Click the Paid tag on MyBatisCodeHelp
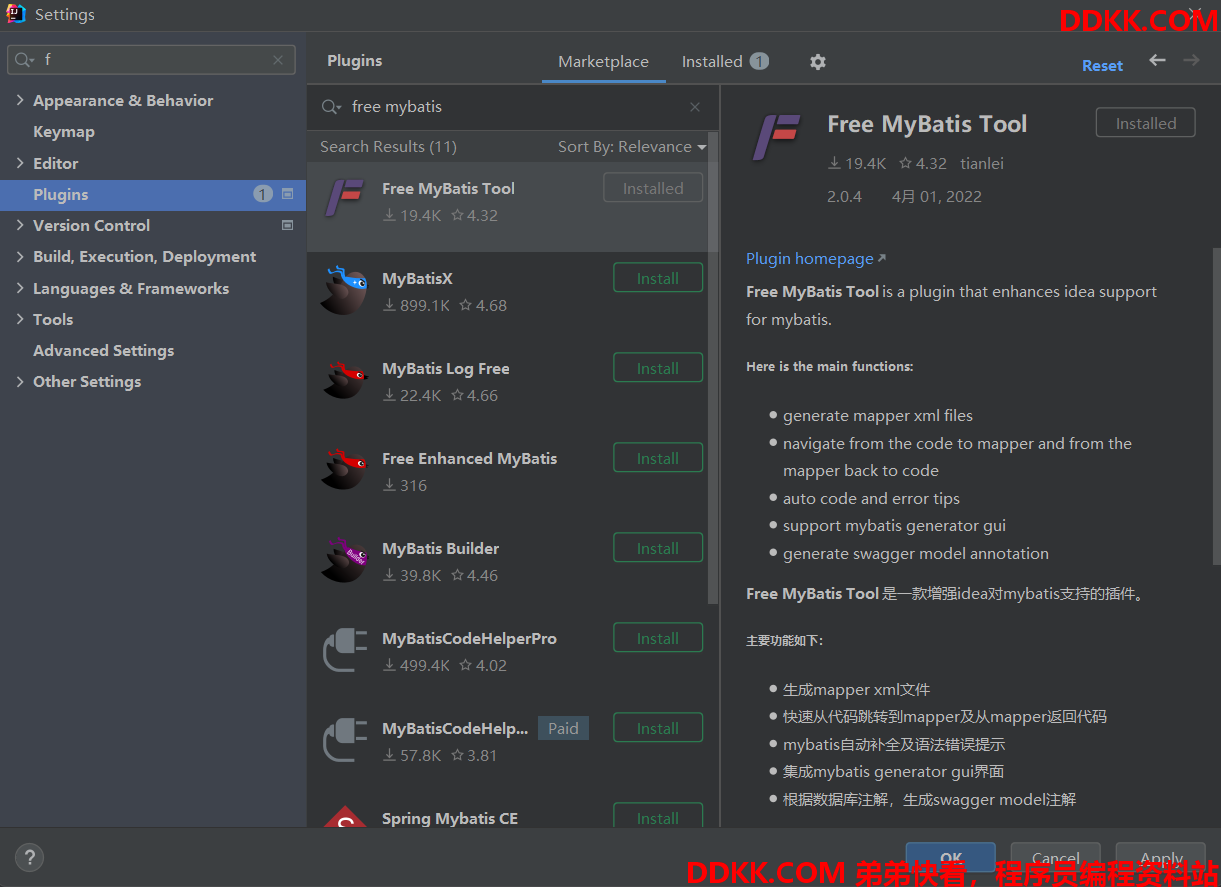This screenshot has height=887, width=1221. point(563,728)
